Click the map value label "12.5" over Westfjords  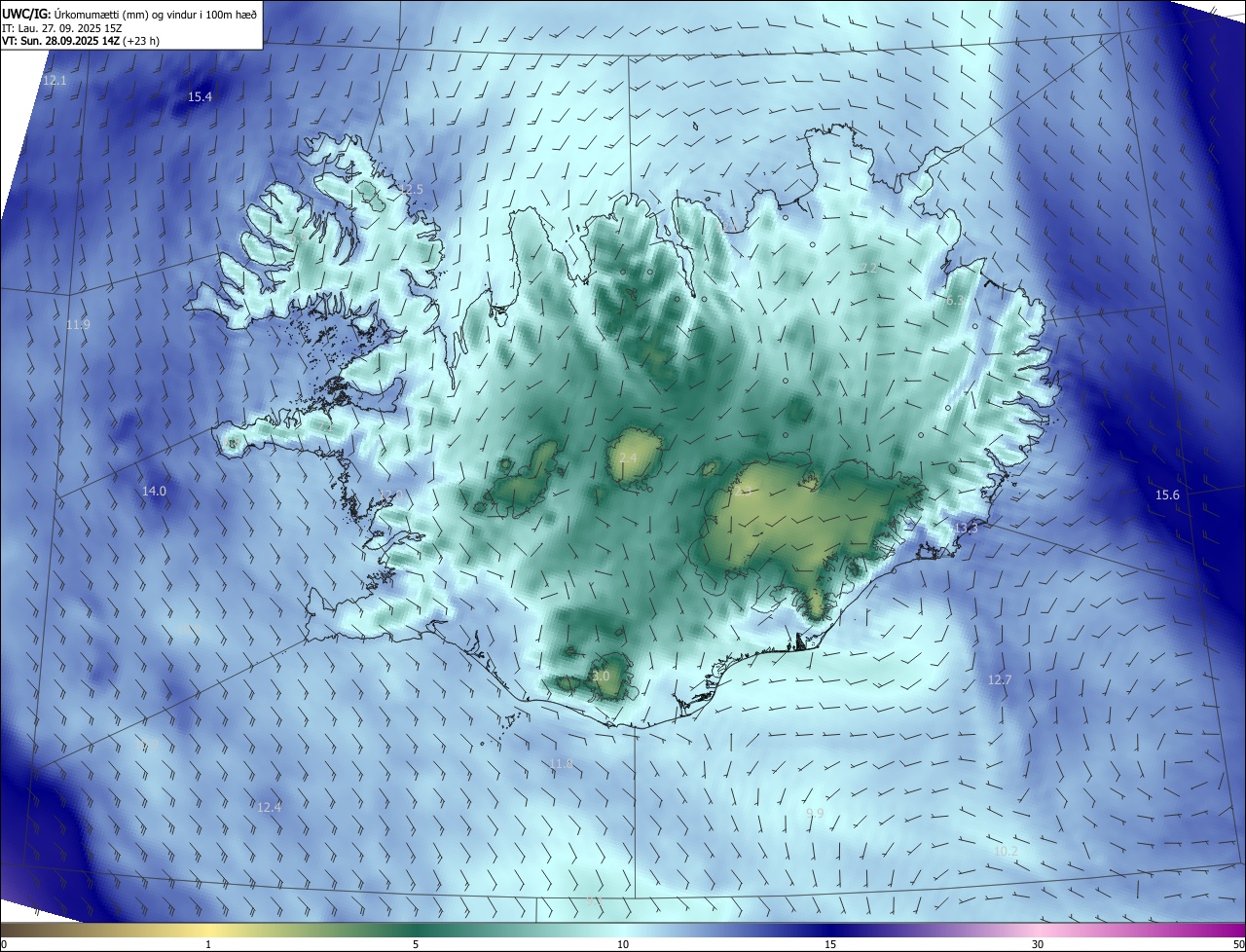click(411, 189)
